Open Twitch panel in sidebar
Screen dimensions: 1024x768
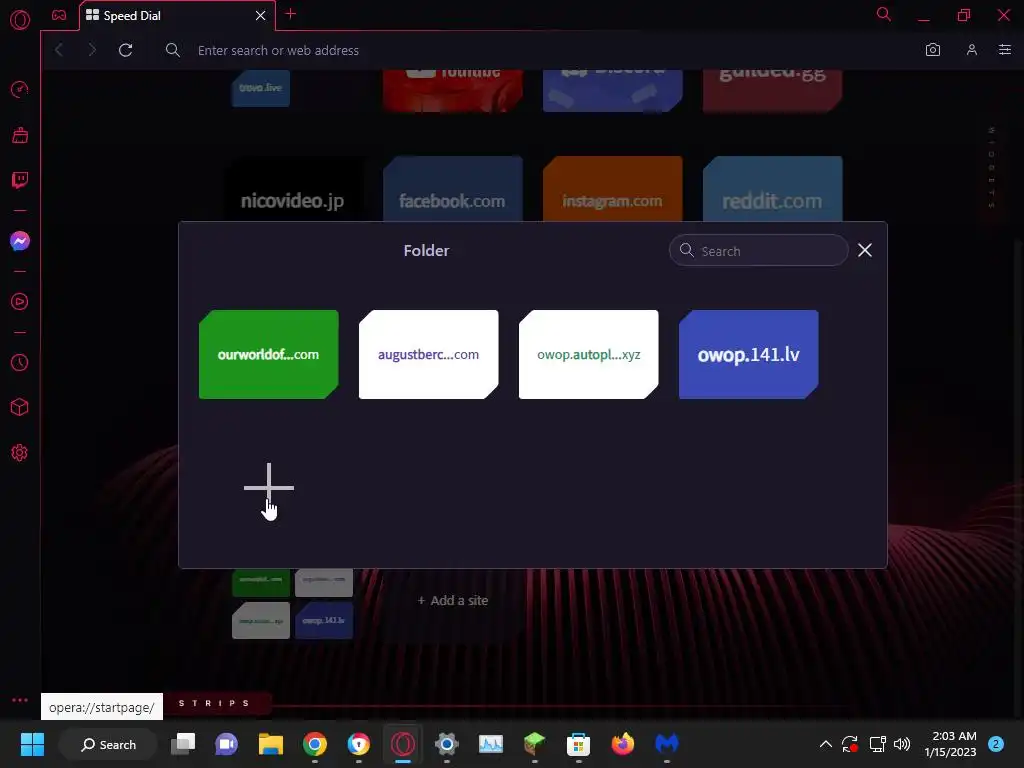tap(20, 180)
